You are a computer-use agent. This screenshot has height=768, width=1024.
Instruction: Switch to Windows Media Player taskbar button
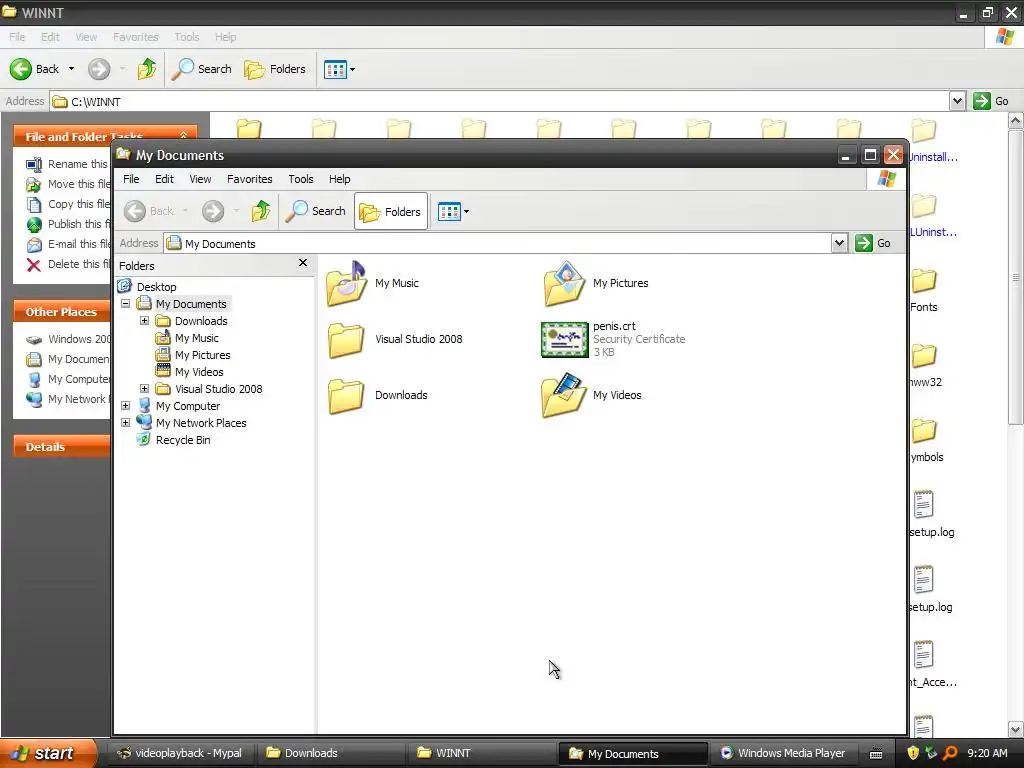tap(784, 753)
